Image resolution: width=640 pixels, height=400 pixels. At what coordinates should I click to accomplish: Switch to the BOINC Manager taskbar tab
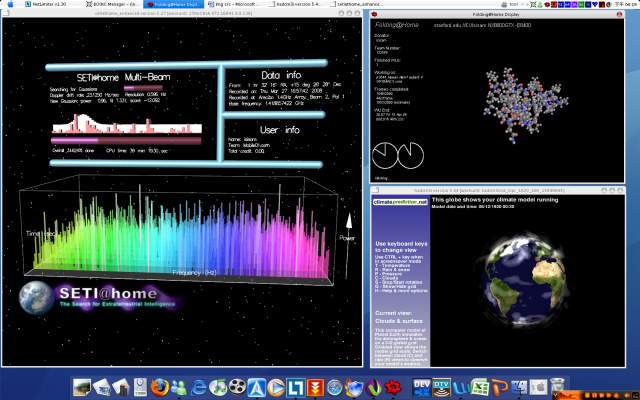click(112, 4)
